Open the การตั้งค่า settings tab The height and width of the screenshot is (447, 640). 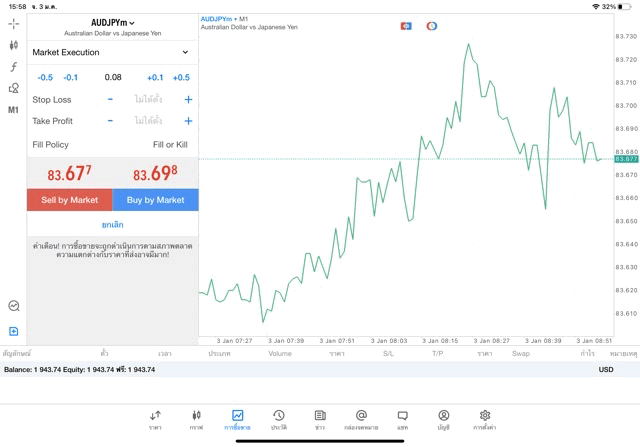pyautogui.click(x=484, y=420)
